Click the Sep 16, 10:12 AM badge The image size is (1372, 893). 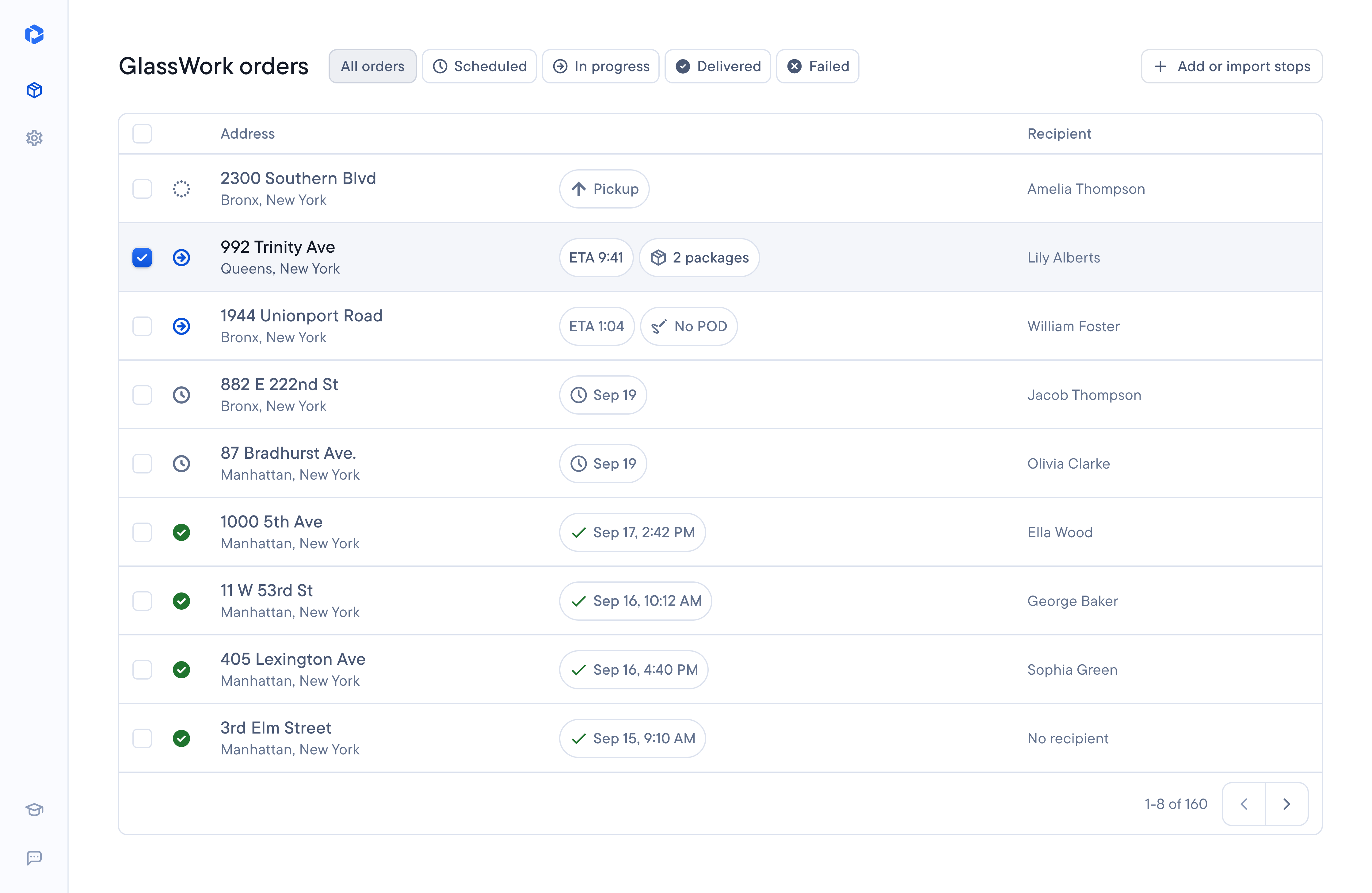coord(635,600)
